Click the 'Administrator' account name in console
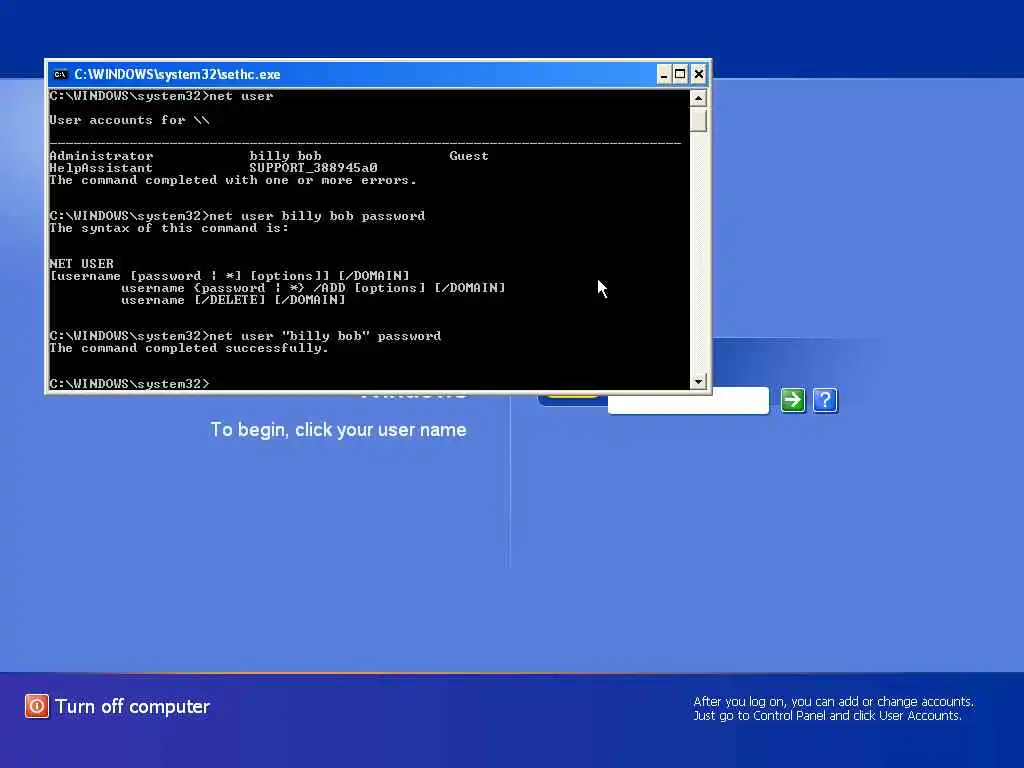This screenshot has width=1024, height=768. point(101,156)
